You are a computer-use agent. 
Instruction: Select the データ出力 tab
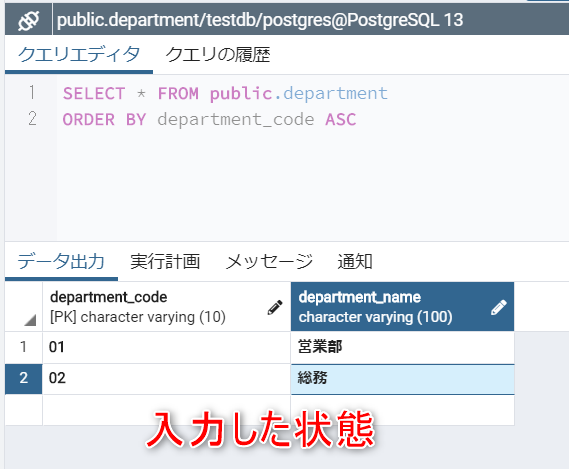(x=61, y=261)
